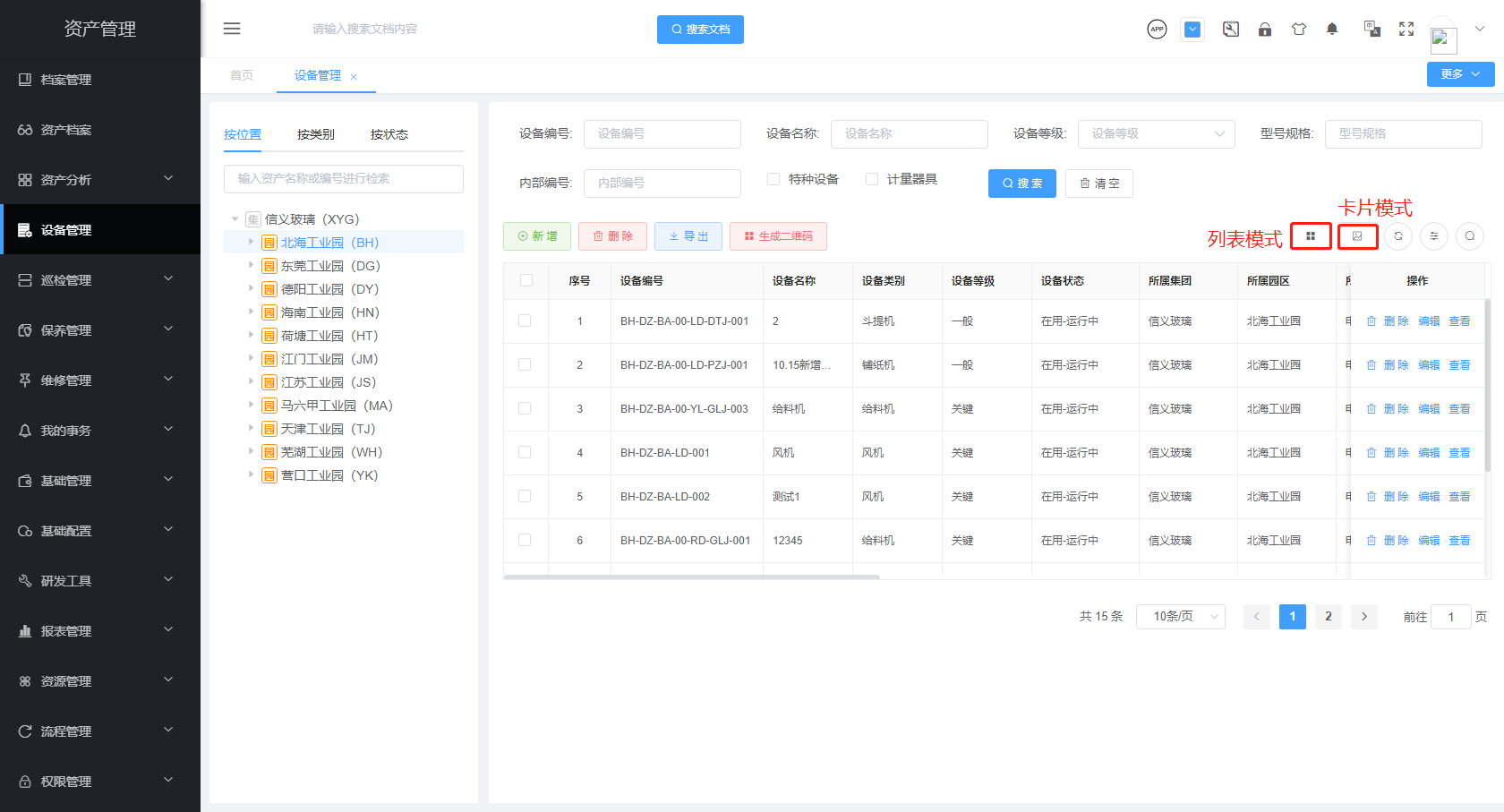Open the notifications bell
1504x812 pixels.
coord(1332,30)
